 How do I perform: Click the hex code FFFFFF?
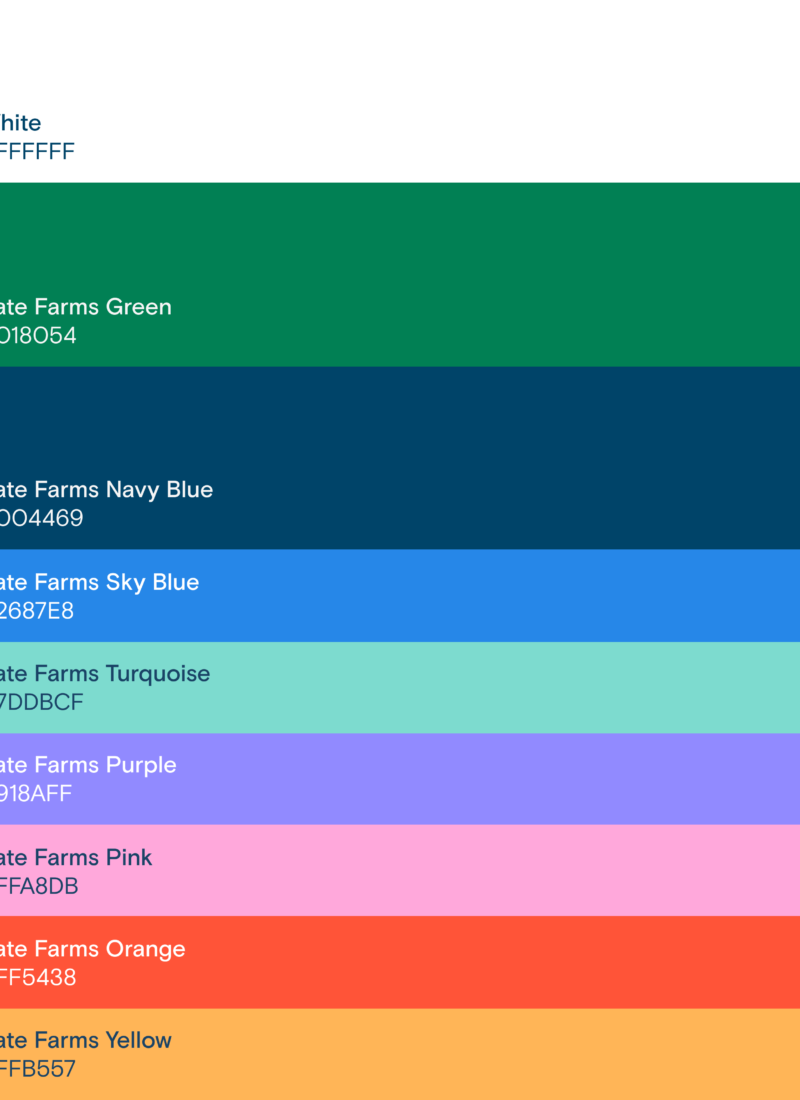(x=37, y=151)
